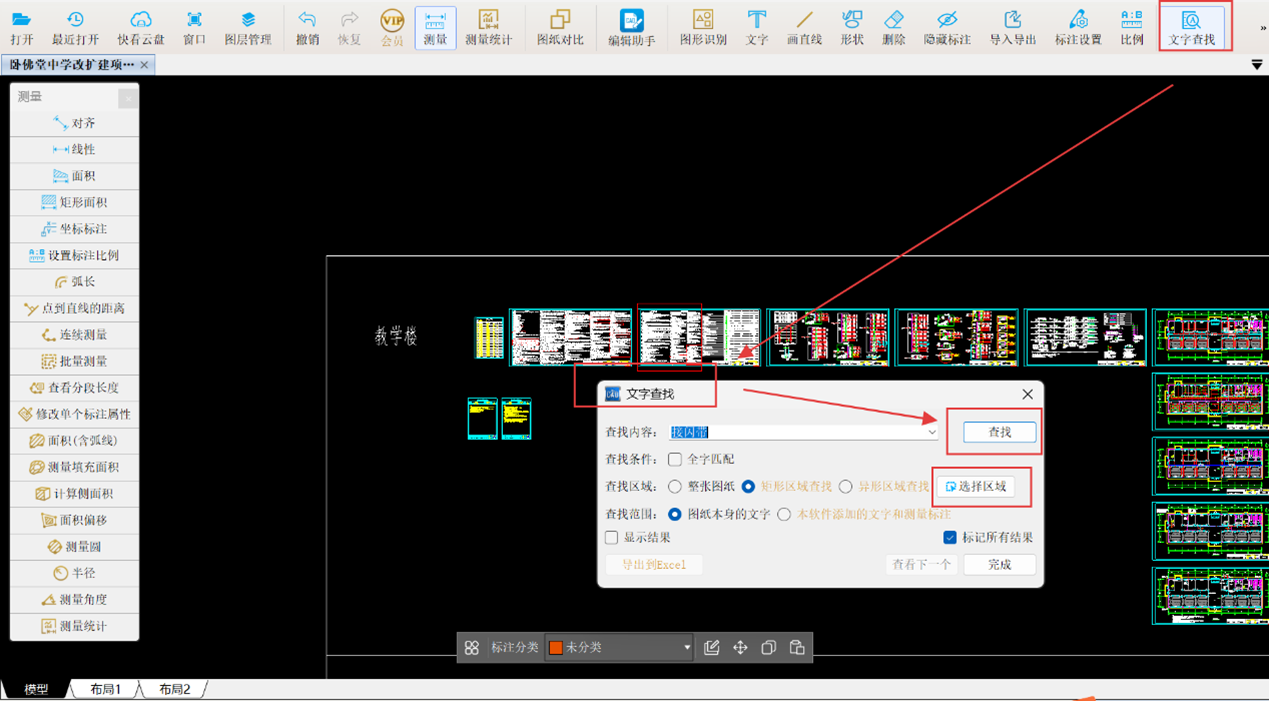Click the 选择区域 button
The image size is (1269, 701).
975,487
